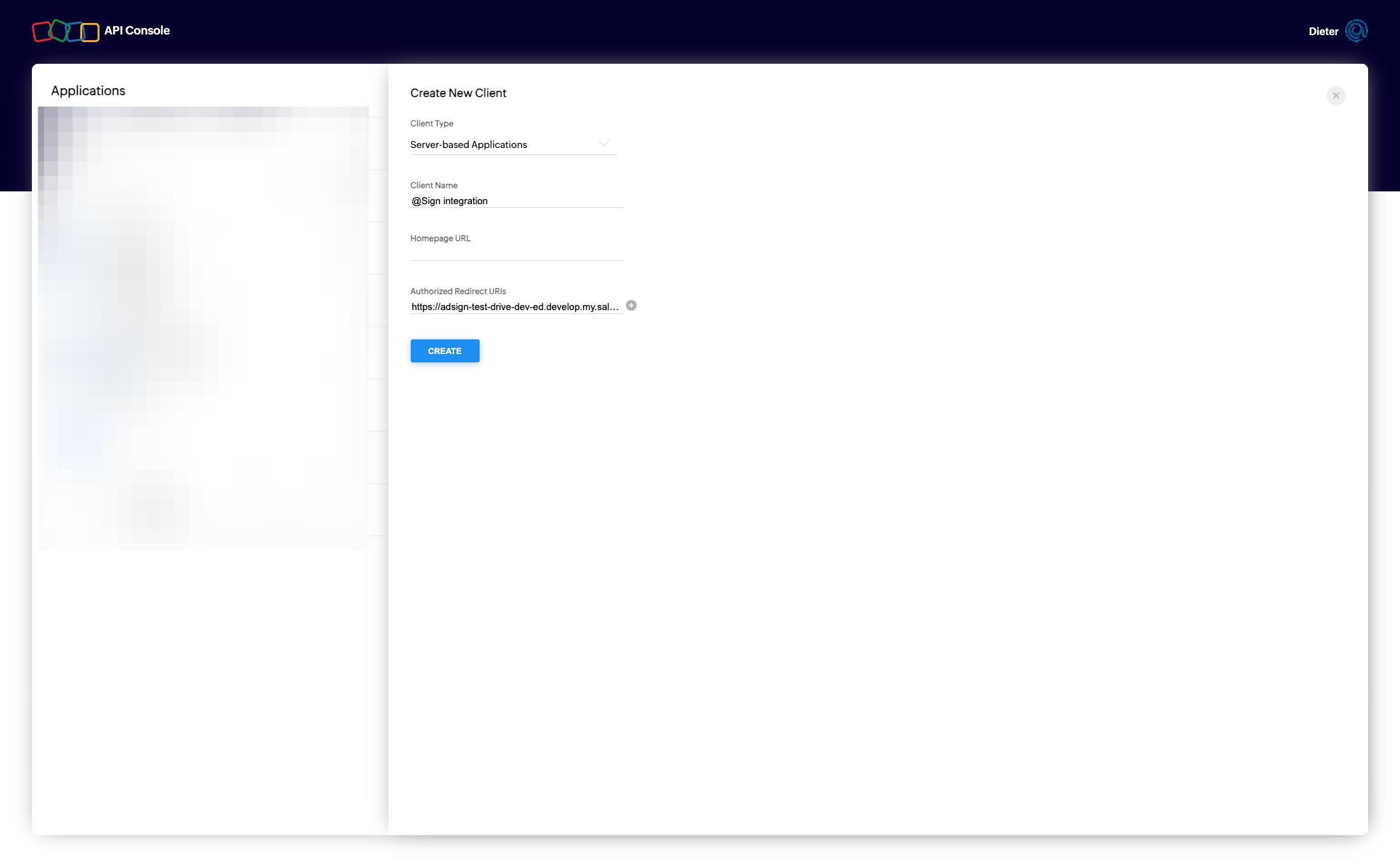
Task: Open the Dieter profile avatar icon
Action: click(1356, 31)
